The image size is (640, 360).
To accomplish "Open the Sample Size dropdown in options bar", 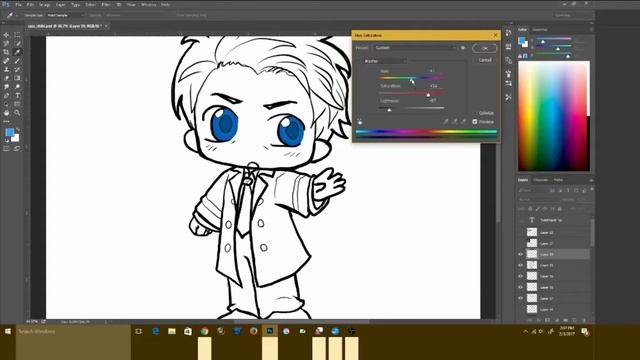I will (x=65, y=15).
